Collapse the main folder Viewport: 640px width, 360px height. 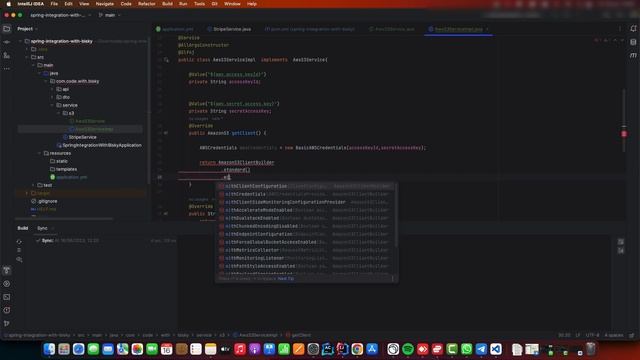[x=33, y=65]
